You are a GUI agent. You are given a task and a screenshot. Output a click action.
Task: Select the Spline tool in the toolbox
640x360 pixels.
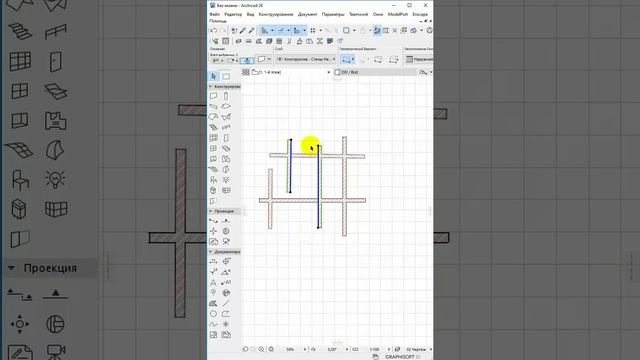[x=213, y=324]
